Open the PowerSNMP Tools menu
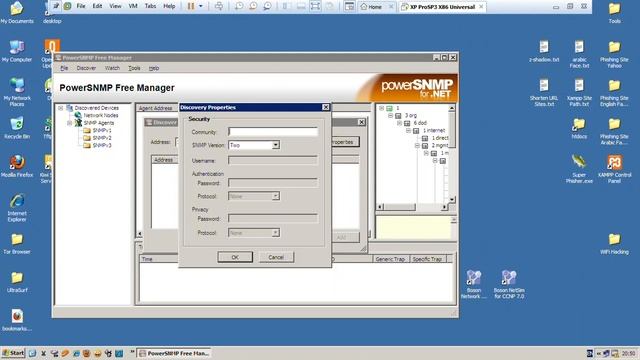This screenshot has height=360, width=640. (x=134, y=68)
